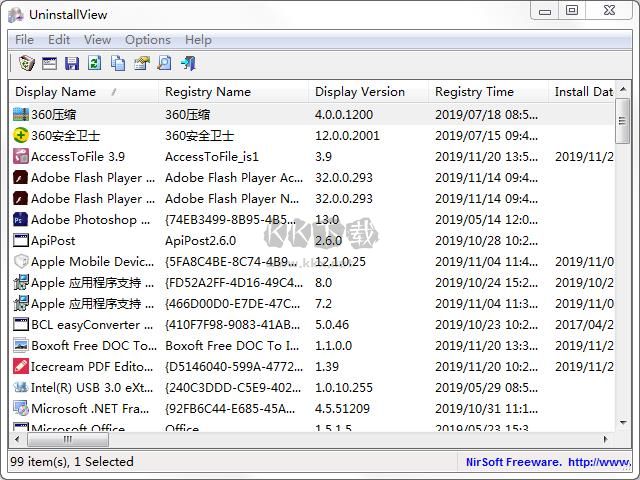640x480 pixels.
Task: Sort by Display Name column header
Action: pos(84,91)
